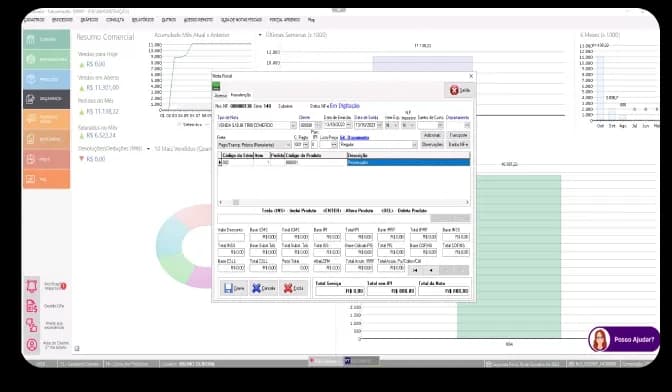
Task: Click the Dados NF-e button
Action: click(458, 145)
